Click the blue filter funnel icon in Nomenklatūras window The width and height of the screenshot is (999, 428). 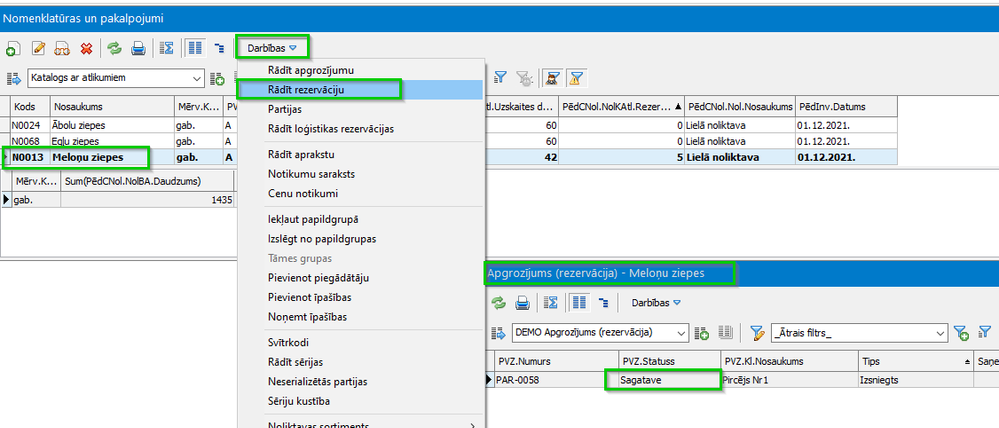501,78
